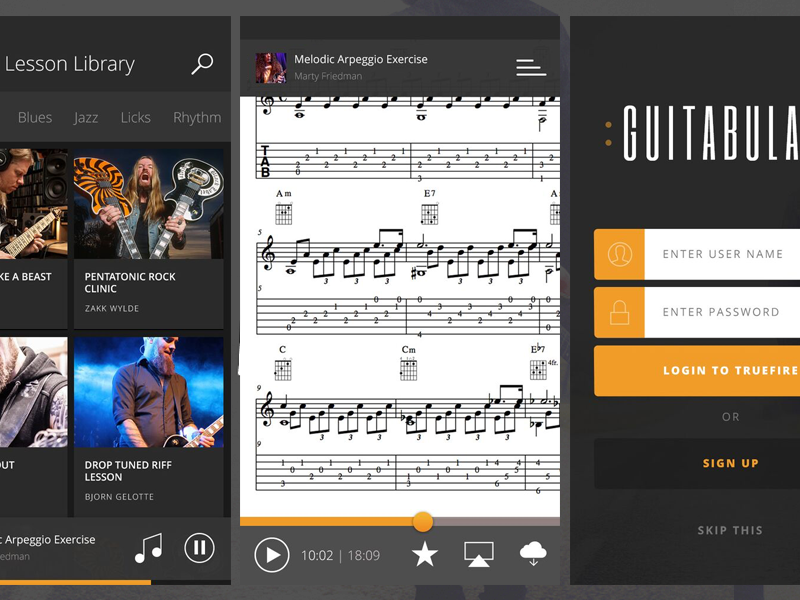
Task: Click the Eb7 chord diagram
Action: pos(539,370)
